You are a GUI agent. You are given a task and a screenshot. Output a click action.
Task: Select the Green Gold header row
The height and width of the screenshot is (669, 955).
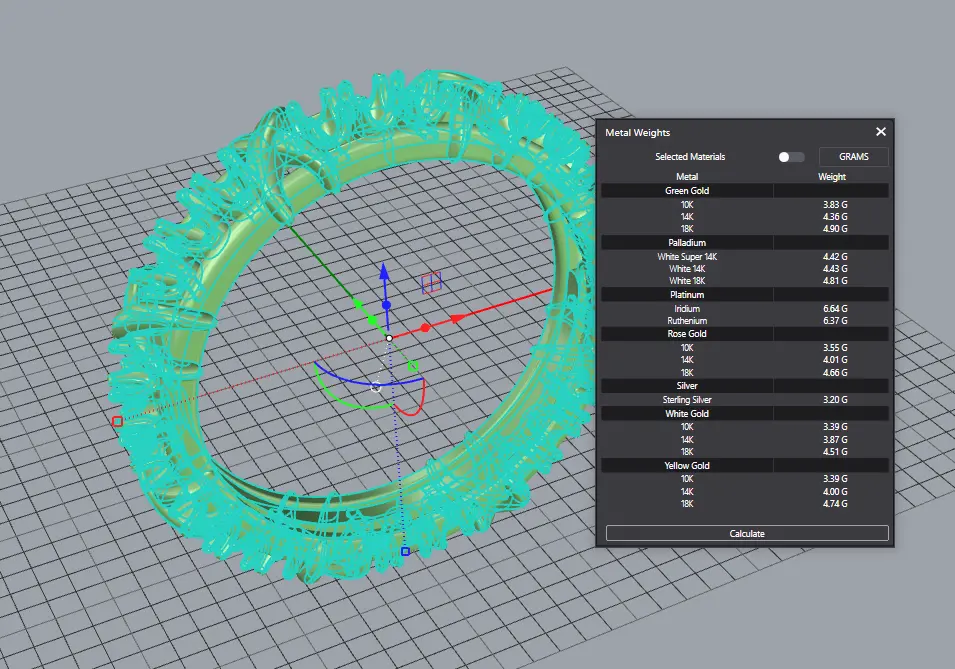click(745, 191)
